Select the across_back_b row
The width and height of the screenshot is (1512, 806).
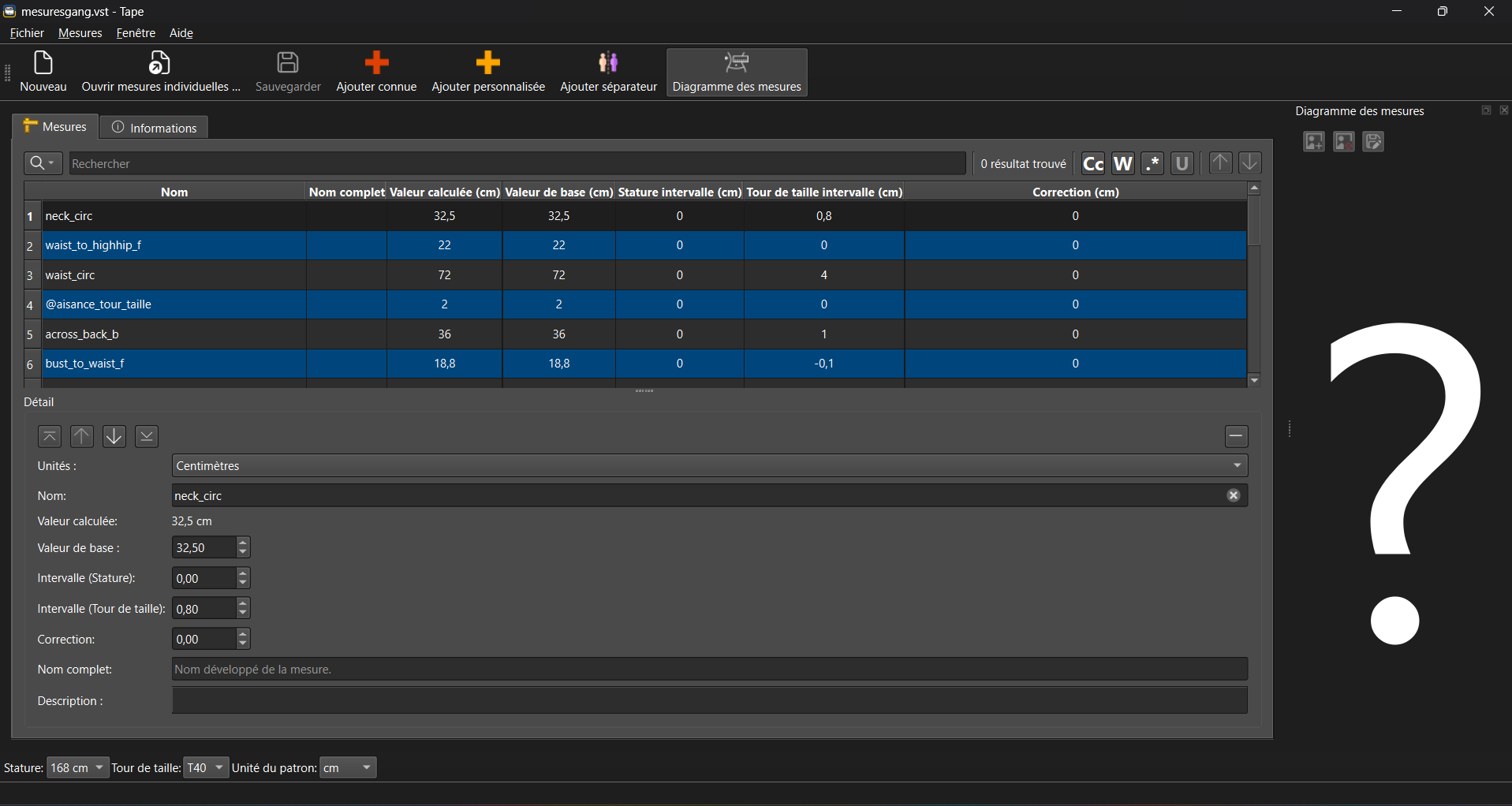click(644, 334)
